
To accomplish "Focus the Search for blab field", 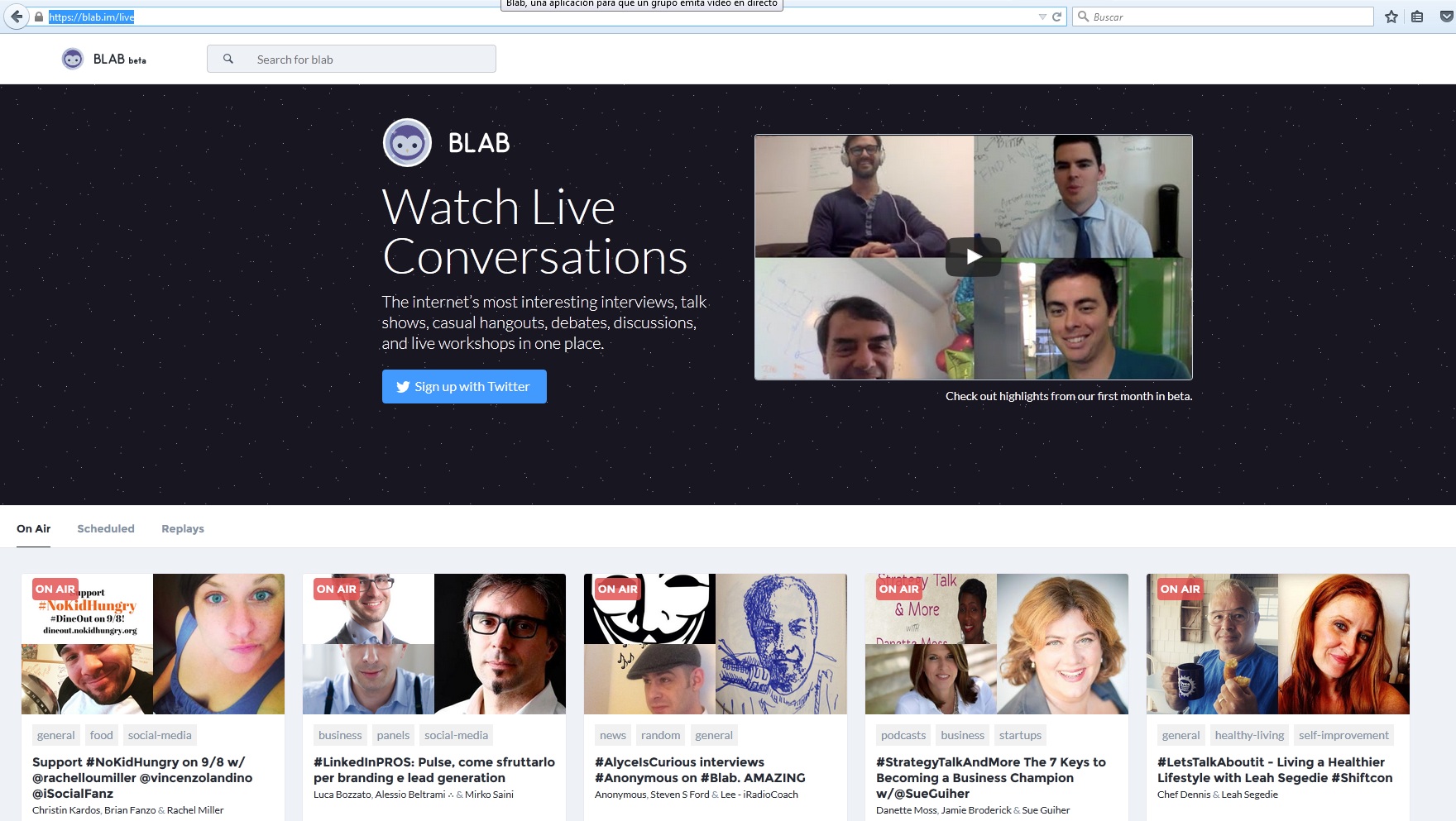I will tap(352, 59).
